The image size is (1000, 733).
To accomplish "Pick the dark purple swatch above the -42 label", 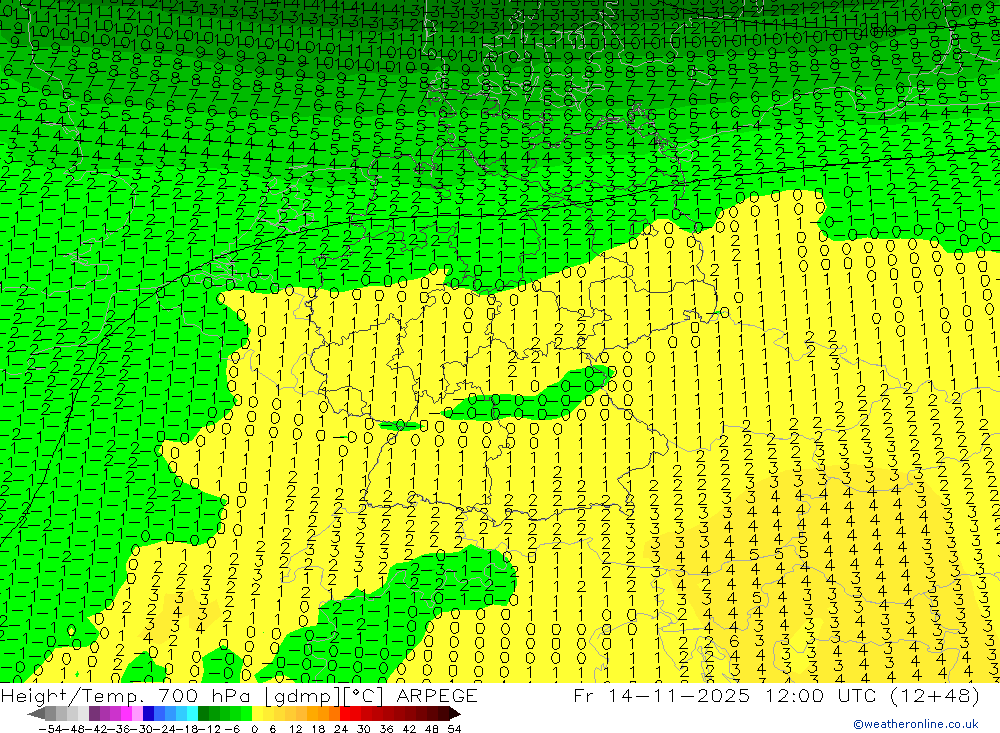I will click(x=94, y=714).
